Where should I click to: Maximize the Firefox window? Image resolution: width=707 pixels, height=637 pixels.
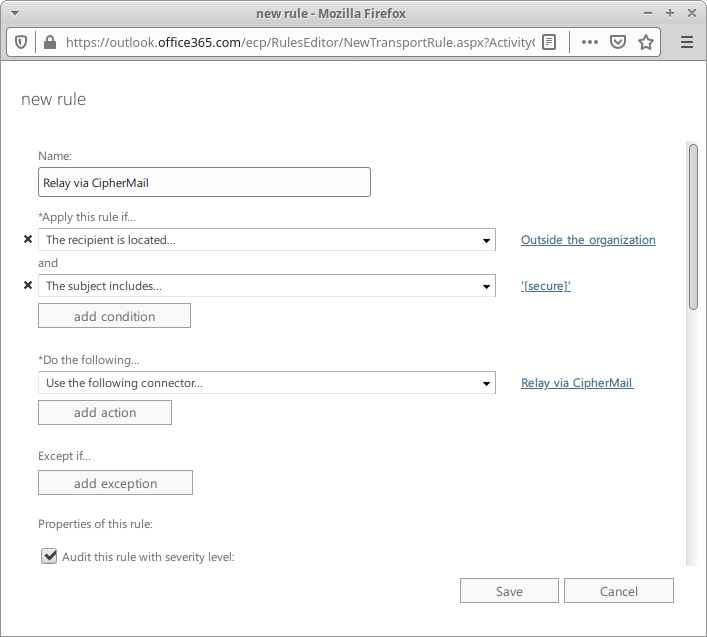[x=670, y=13]
